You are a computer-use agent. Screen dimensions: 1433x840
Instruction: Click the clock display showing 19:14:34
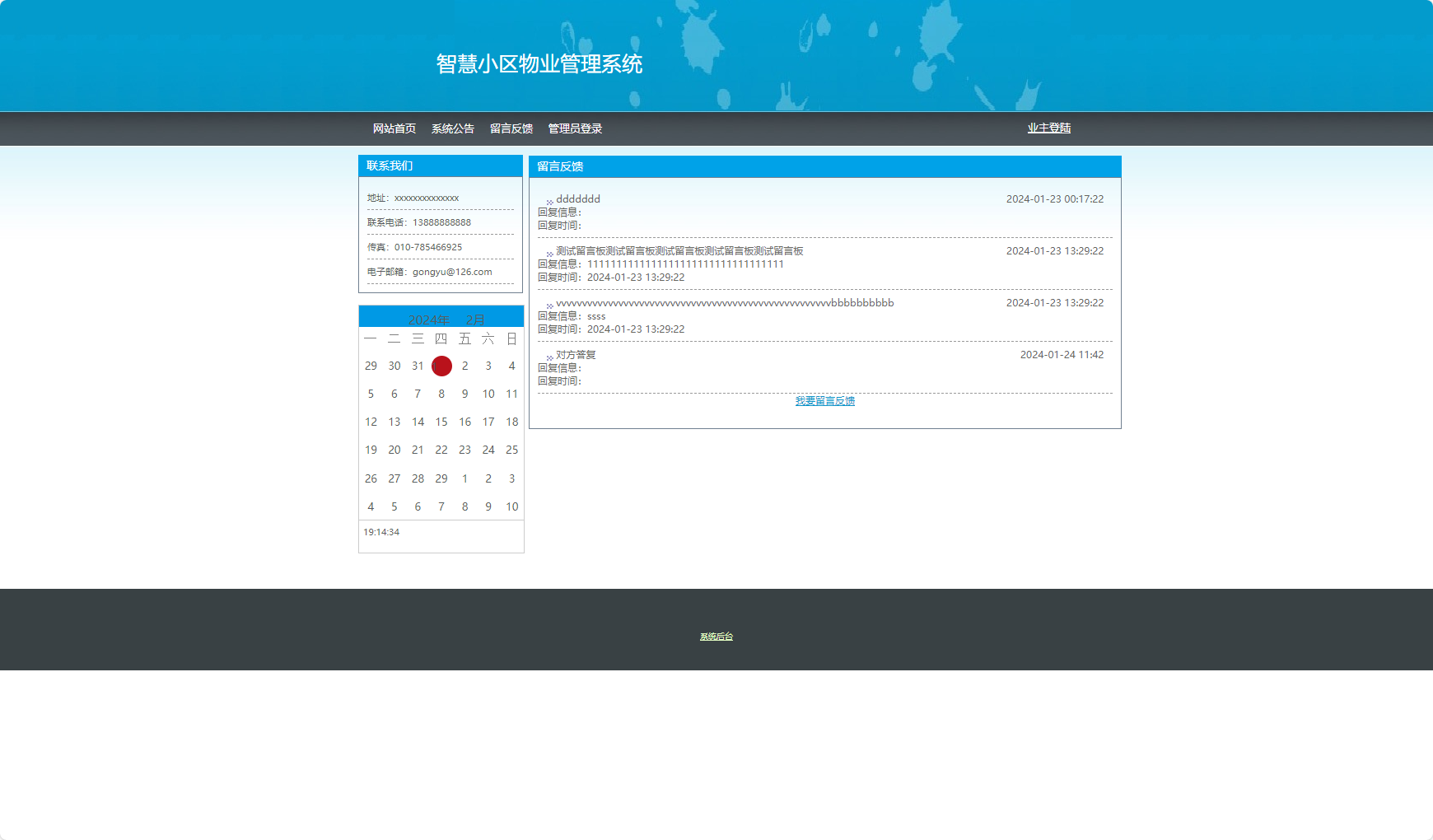tap(381, 532)
